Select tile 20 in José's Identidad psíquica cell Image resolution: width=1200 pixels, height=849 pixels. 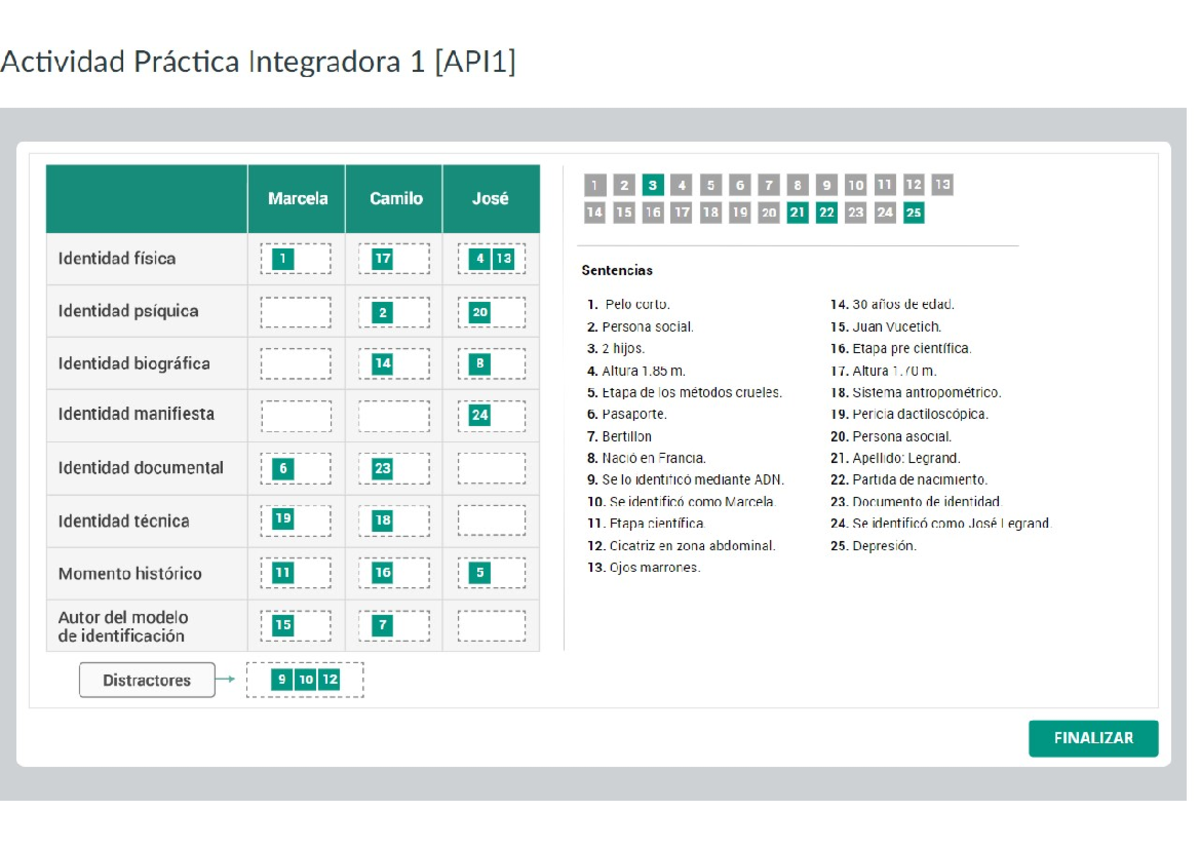[480, 312]
